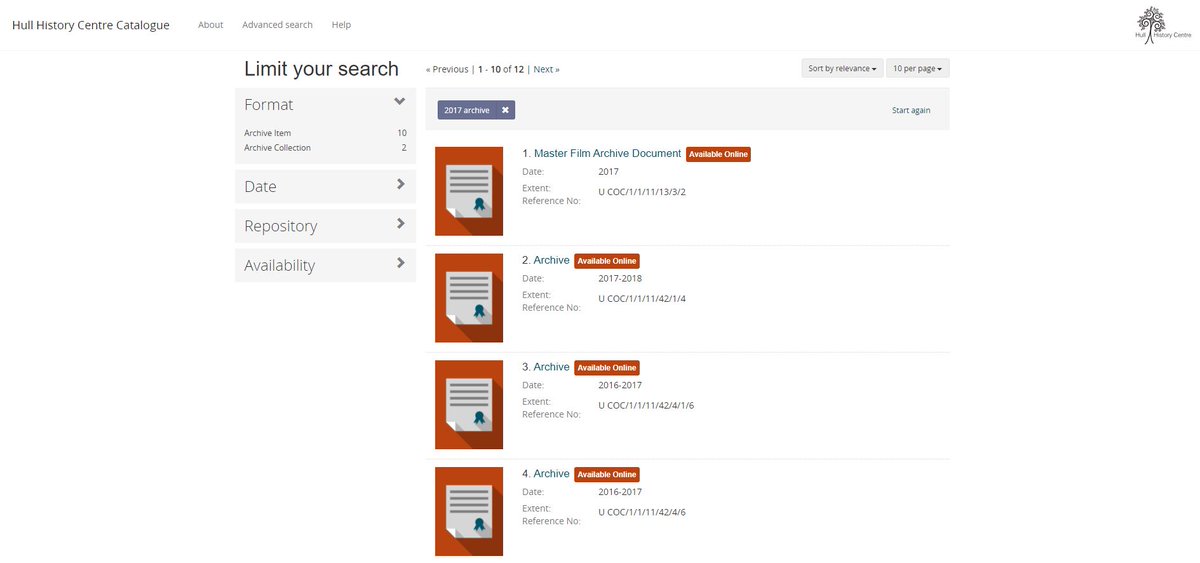The width and height of the screenshot is (1200, 563).
Task: Open 'Master Film Archive Document' result title
Action: tap(607, 154)
